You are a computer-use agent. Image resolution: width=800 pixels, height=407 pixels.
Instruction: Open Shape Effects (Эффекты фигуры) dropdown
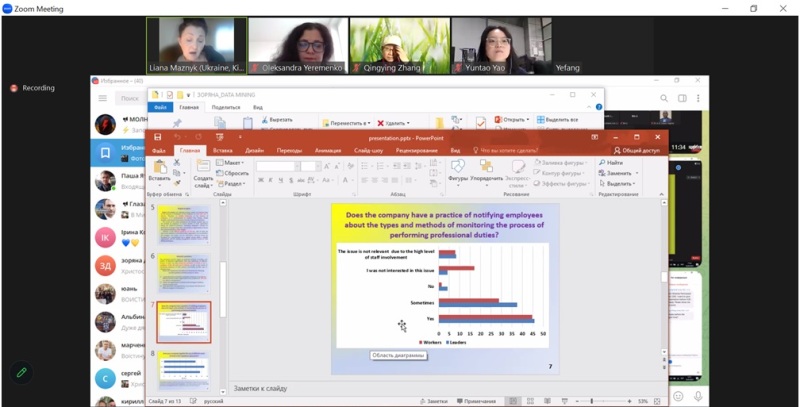(562, 183)
